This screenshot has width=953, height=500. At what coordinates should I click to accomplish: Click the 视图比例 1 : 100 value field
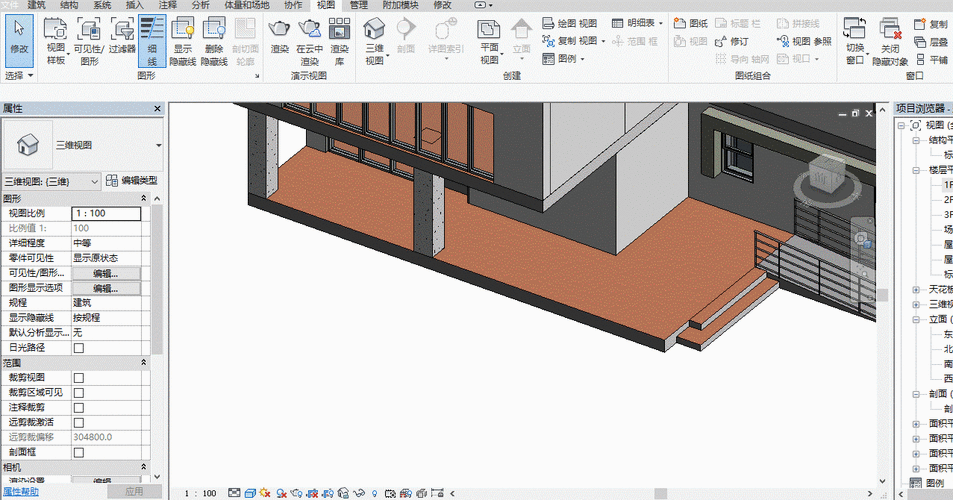coord(105,213)
